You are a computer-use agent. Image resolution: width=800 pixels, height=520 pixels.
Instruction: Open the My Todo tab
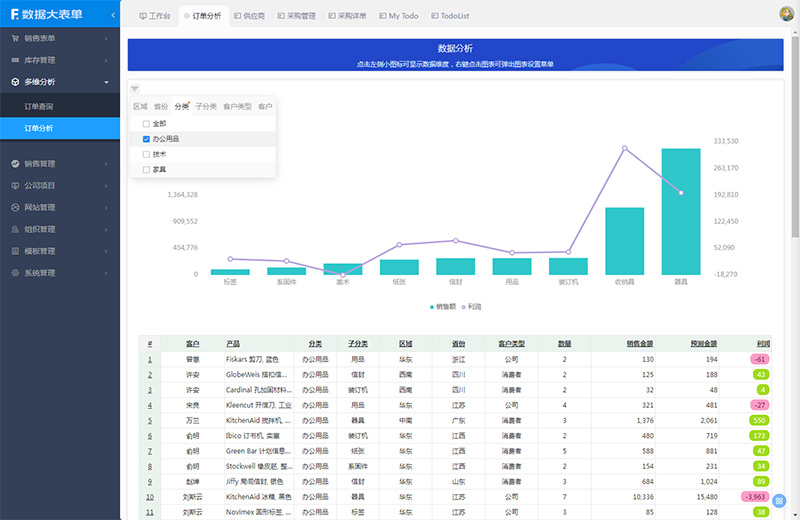[398, 16]
